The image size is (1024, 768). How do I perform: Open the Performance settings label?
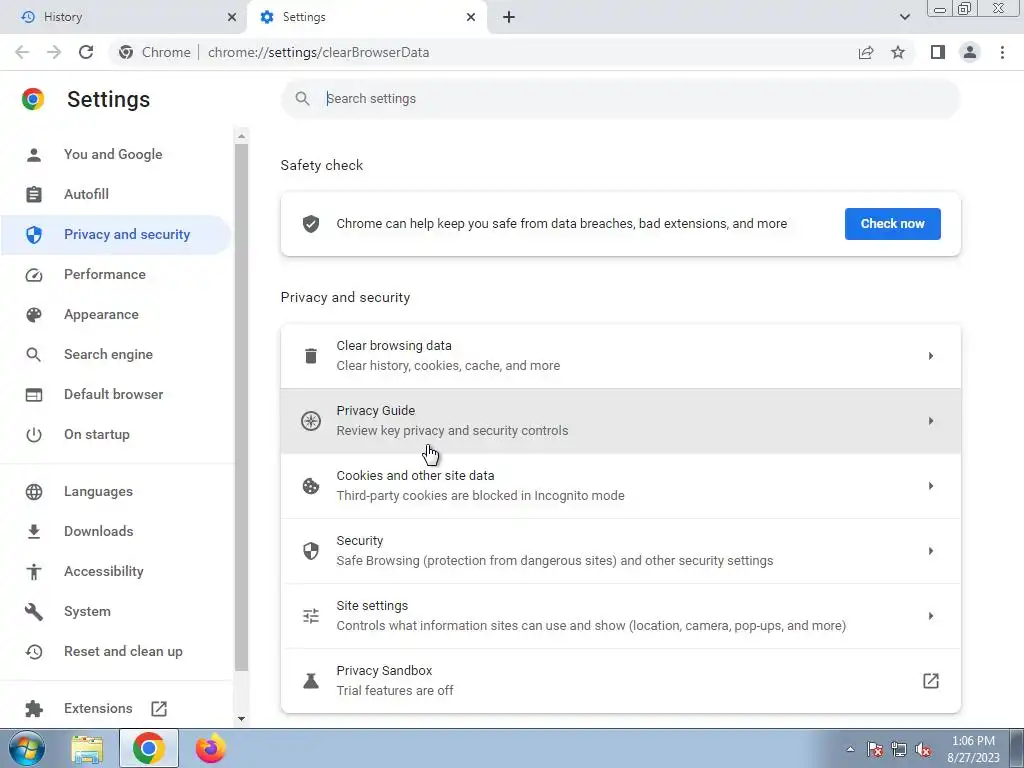[x=104, y=274]
